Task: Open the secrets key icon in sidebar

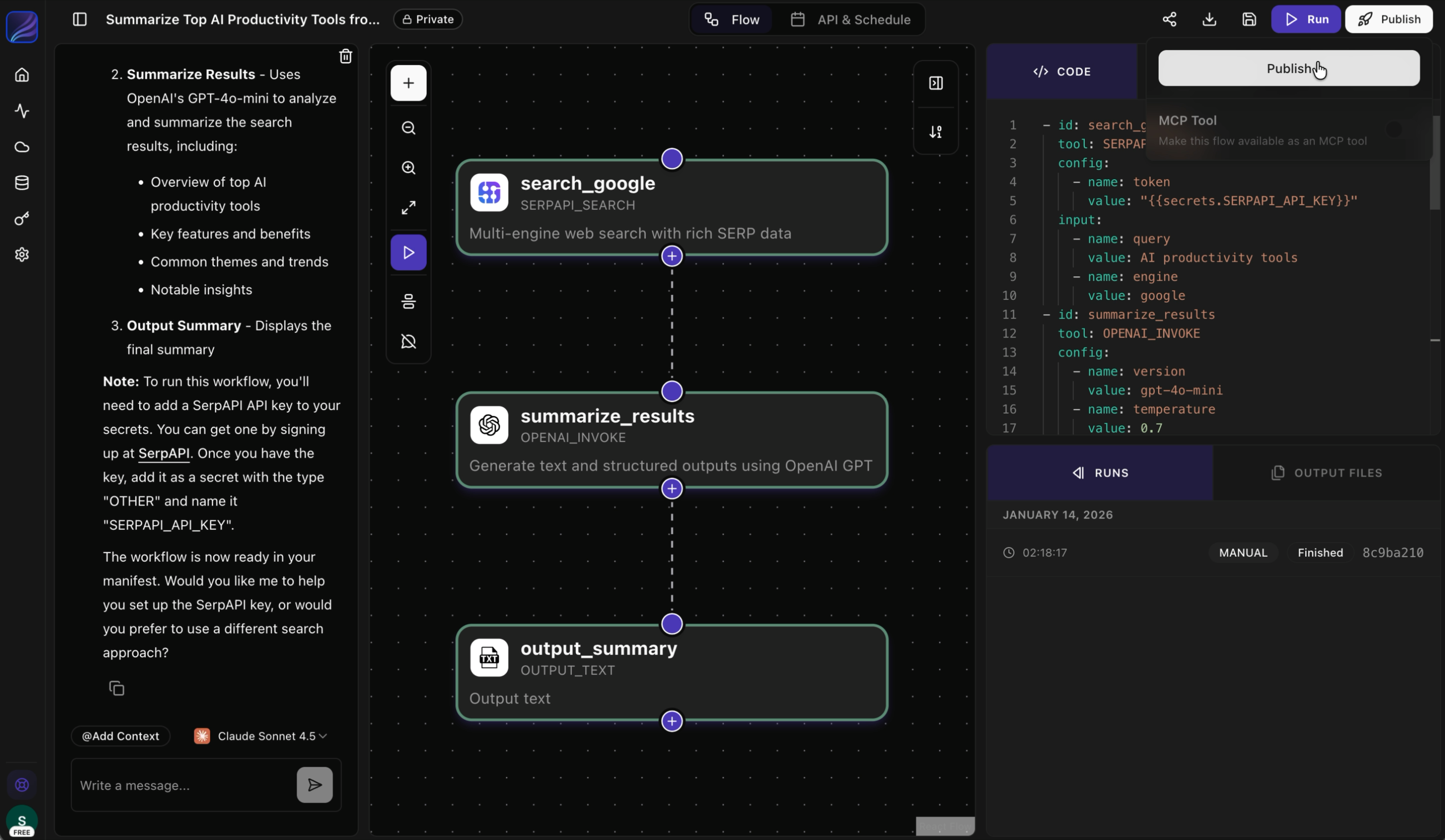Action: pyautogui.click(x=22, y=219)
